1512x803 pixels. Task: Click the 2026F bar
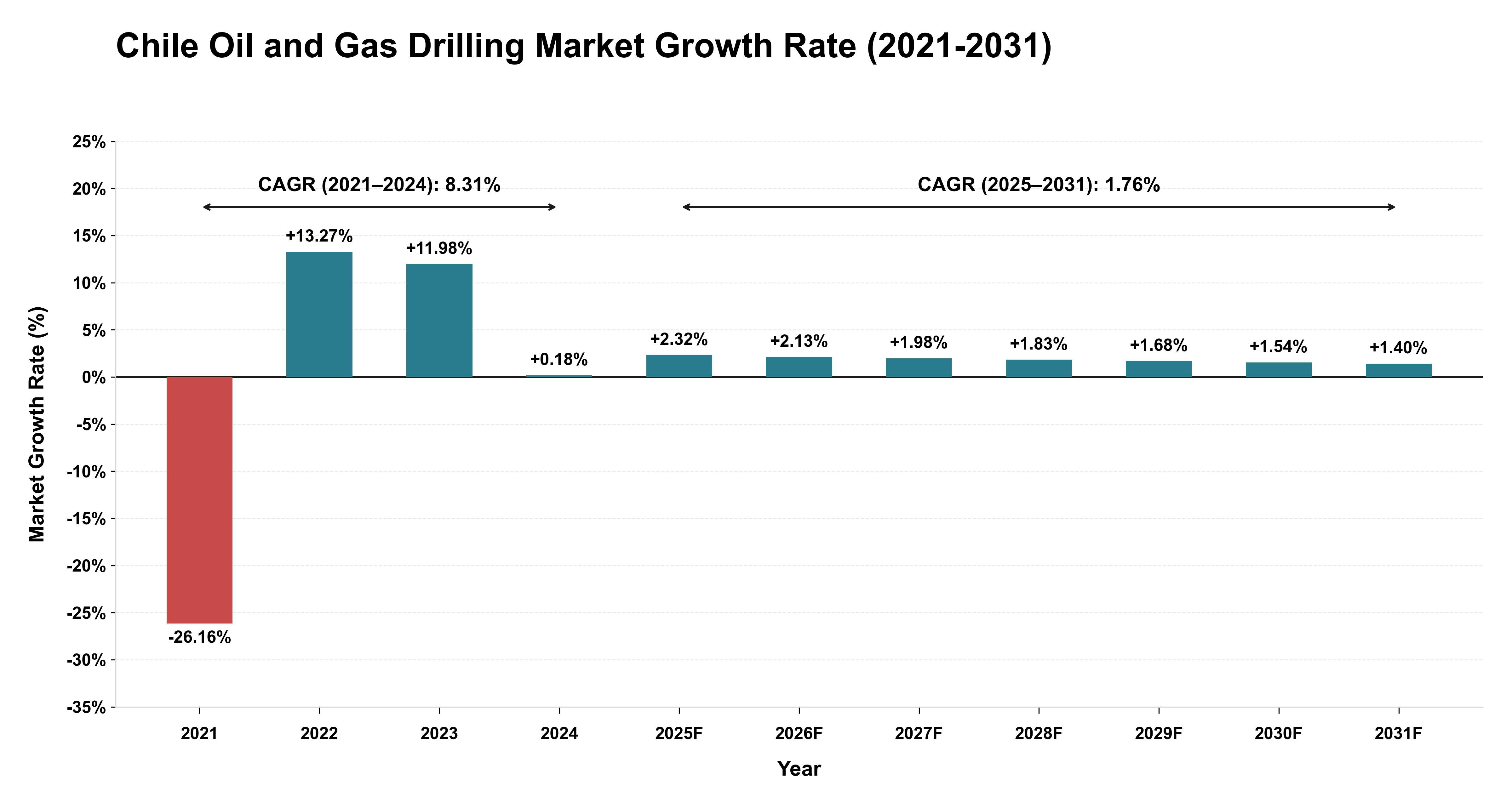click(799, 367)
